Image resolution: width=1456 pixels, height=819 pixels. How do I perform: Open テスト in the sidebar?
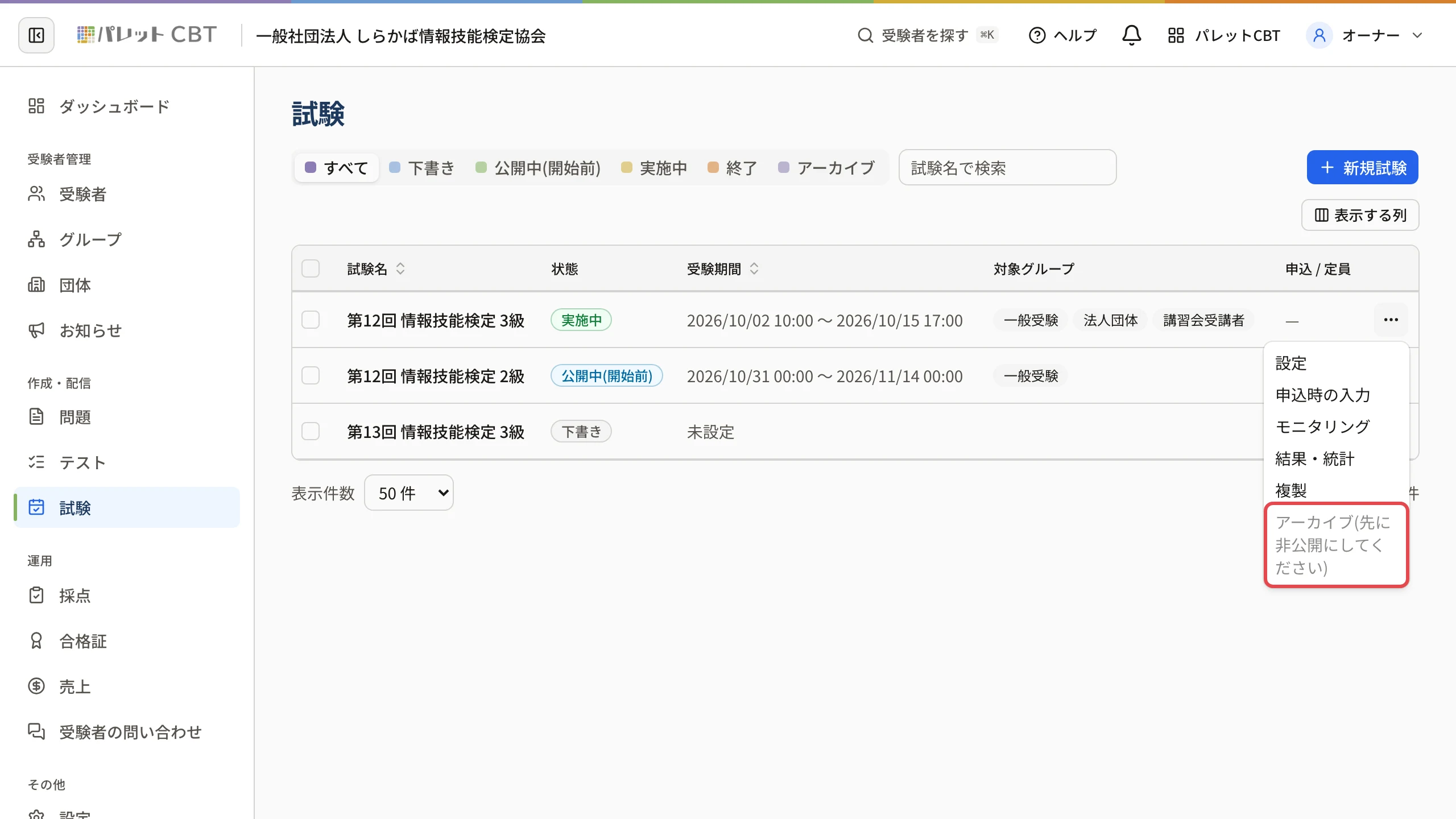[127, 462]
